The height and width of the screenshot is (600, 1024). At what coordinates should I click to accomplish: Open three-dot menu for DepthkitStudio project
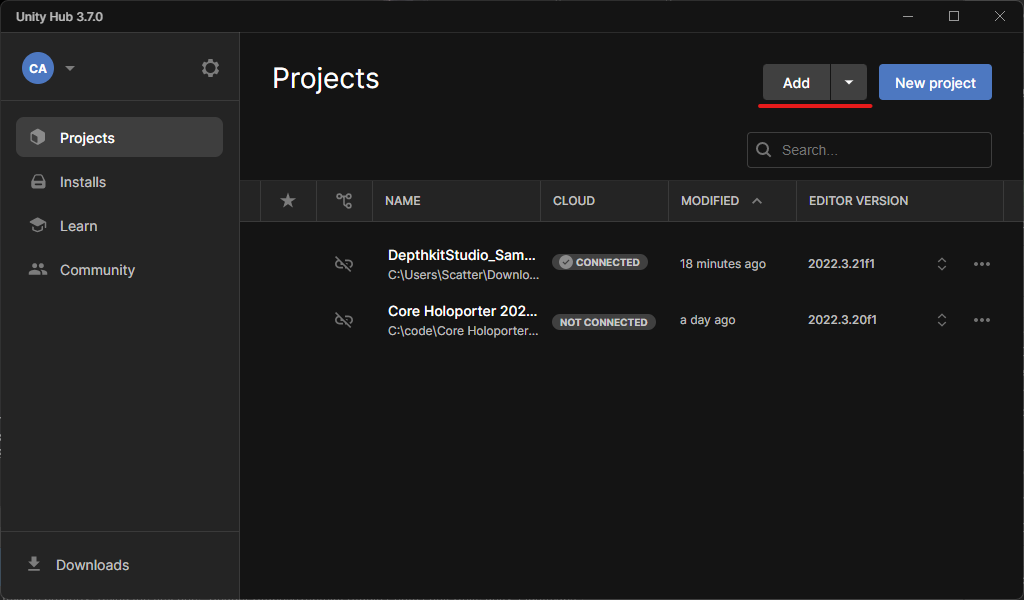981,264
